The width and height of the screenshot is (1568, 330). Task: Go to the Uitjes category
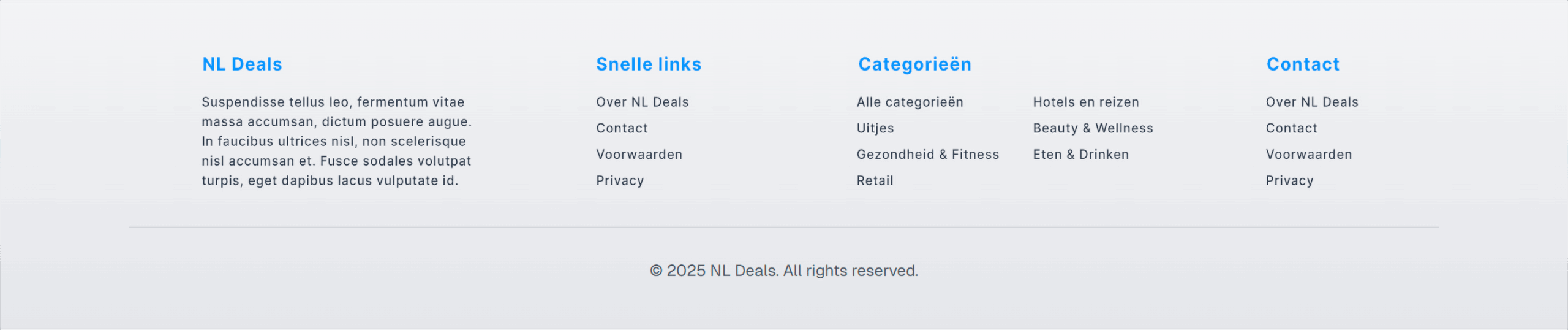(x=875, y=128)
